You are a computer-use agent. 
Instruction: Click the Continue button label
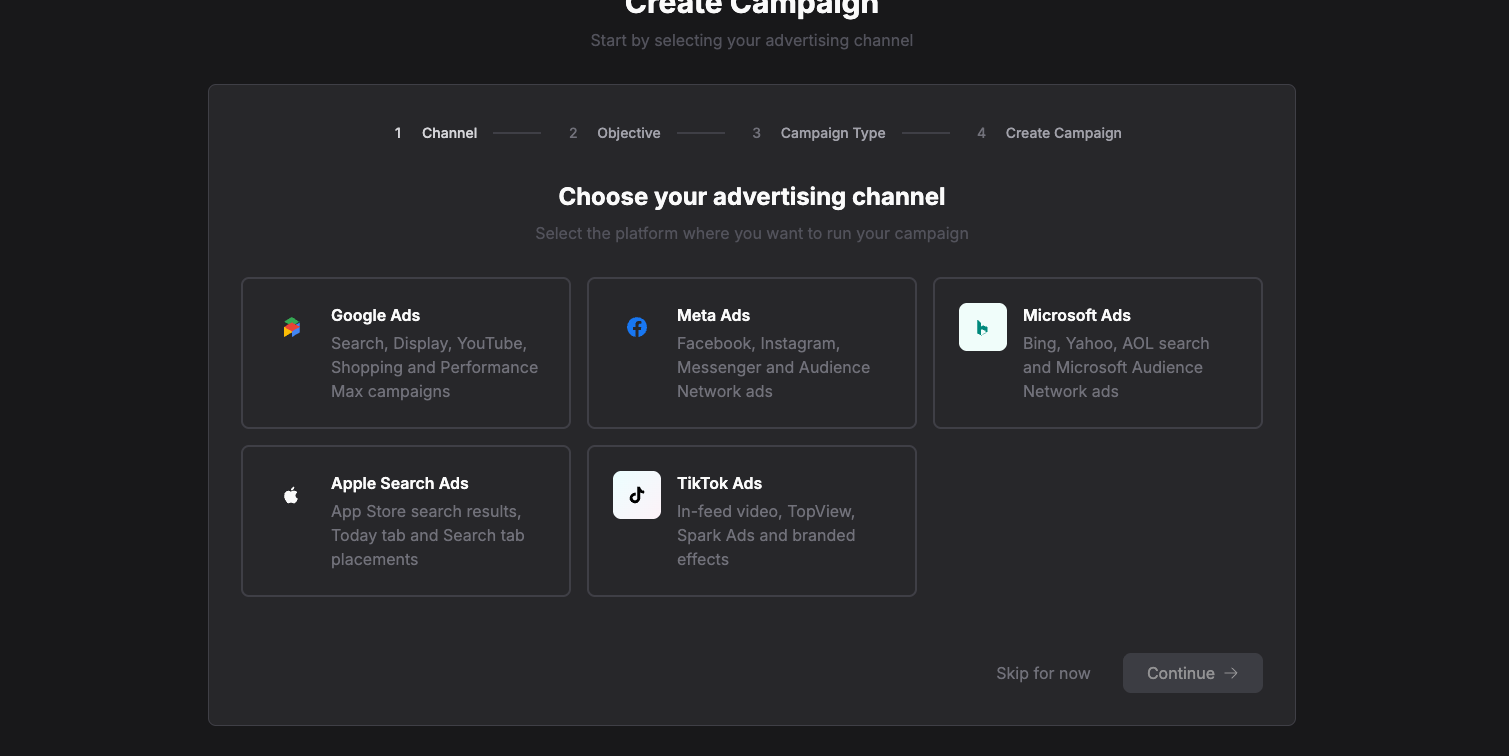click(x=1180, y=673)
